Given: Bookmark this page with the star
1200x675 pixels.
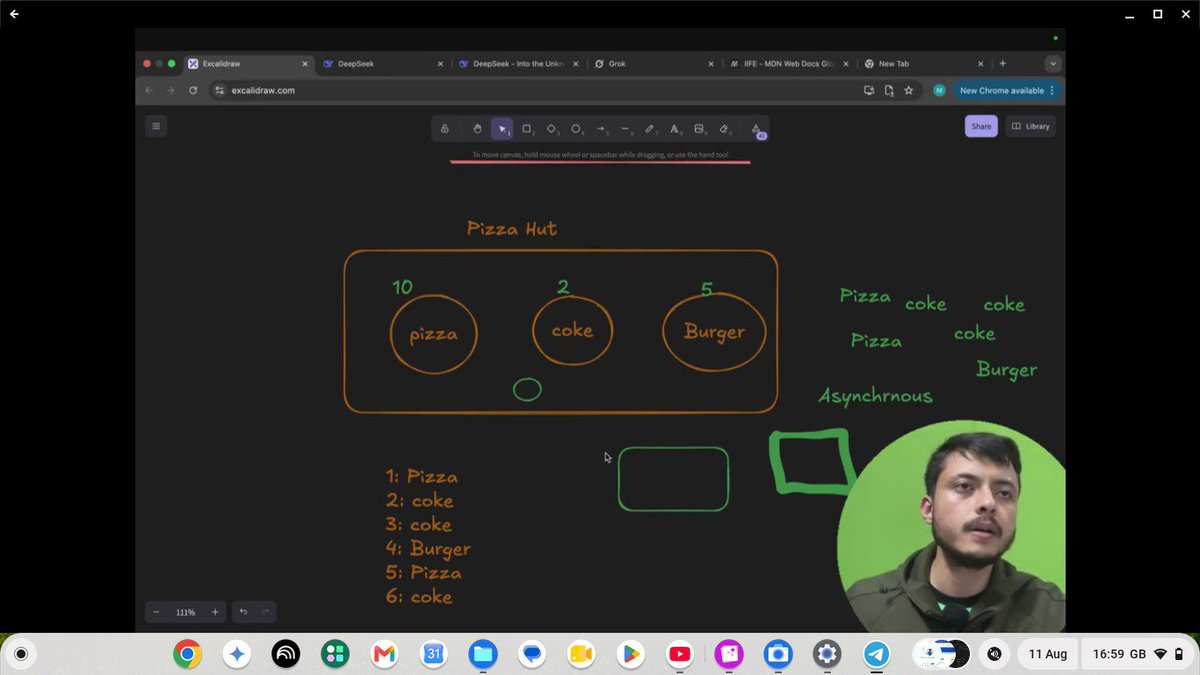Looking at the screenshot, I should tap(908, 90).
